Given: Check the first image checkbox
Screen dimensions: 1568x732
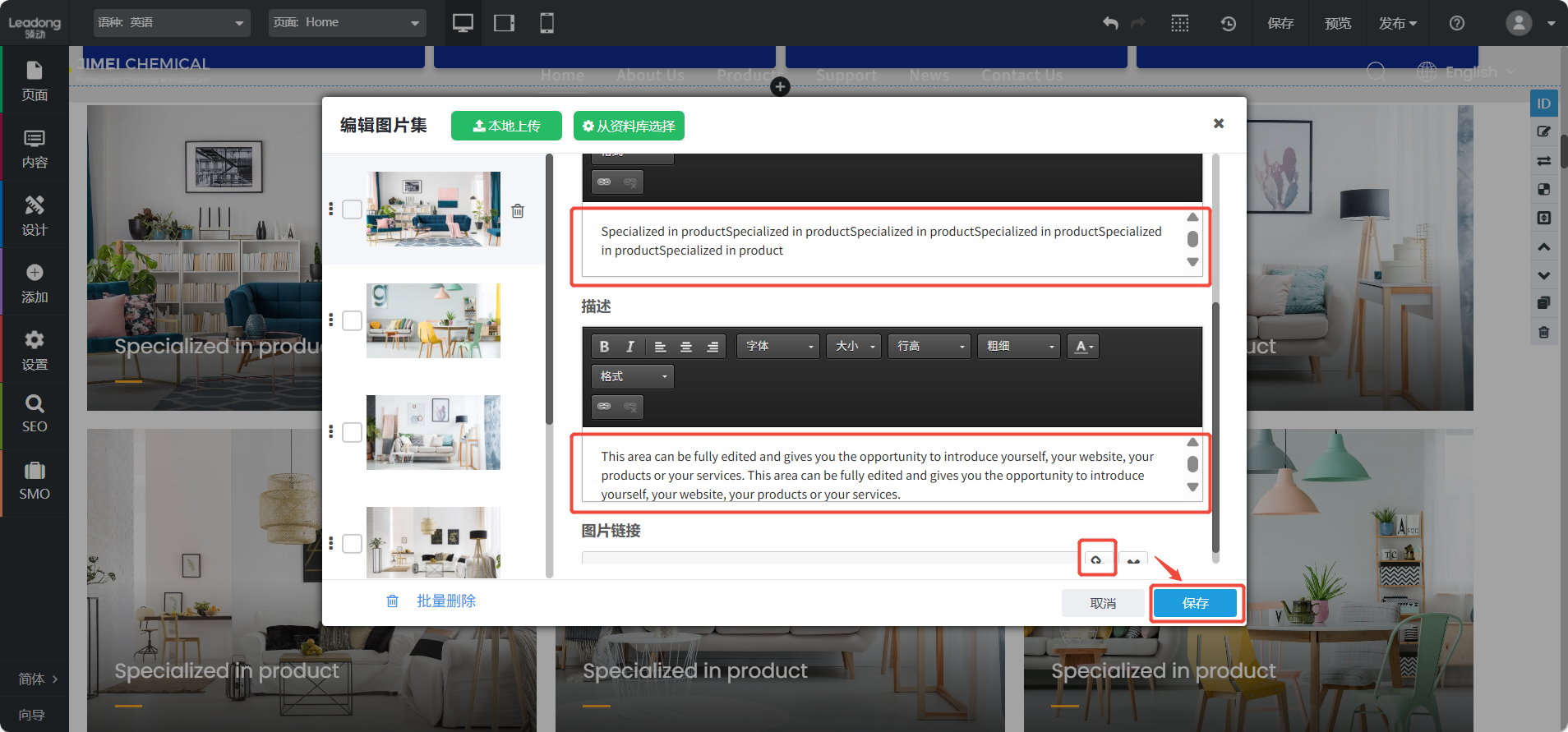Looking at the screenshot, I should click(x=352, y=209).
